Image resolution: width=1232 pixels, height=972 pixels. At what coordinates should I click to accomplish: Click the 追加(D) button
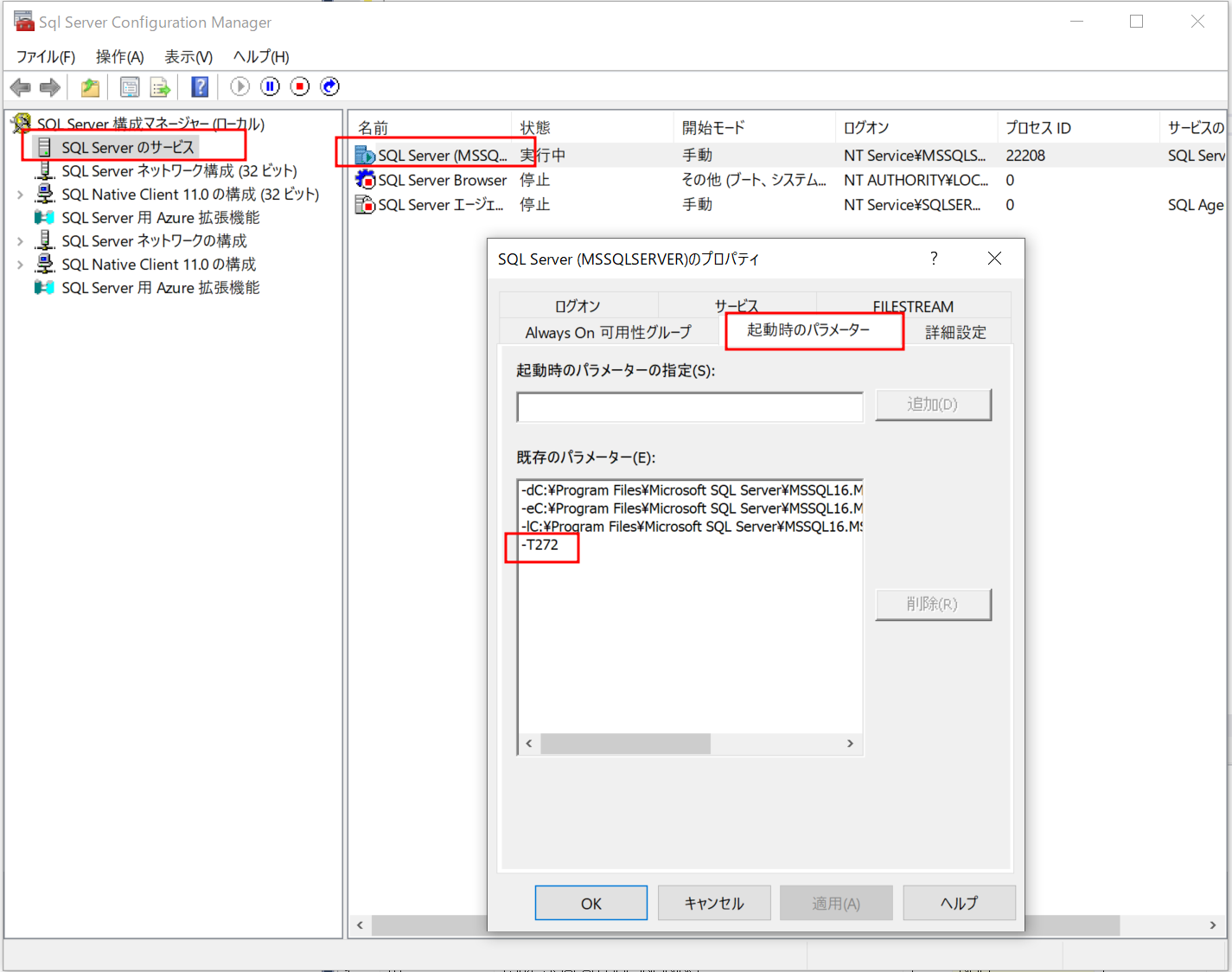pos(933,405)
